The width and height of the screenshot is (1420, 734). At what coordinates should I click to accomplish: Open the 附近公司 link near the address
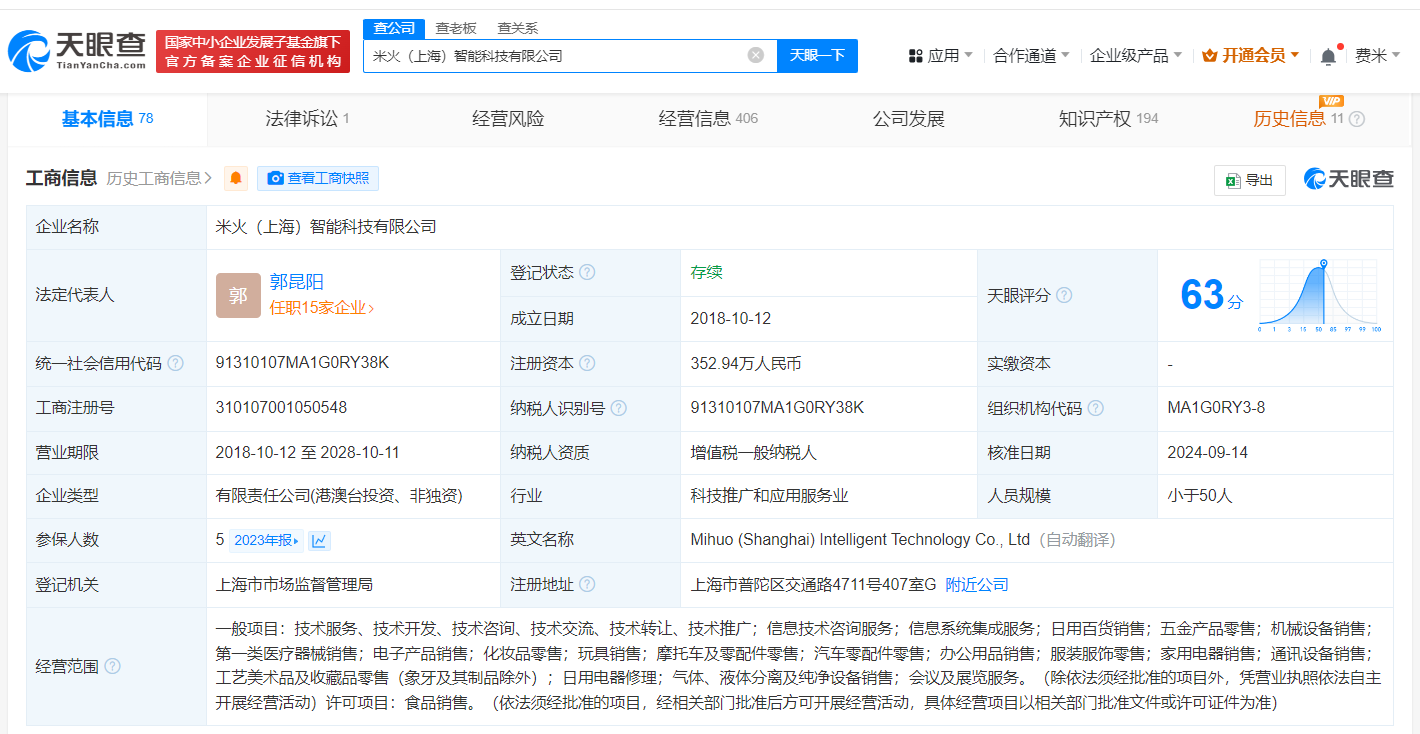(x=976, y=584)
